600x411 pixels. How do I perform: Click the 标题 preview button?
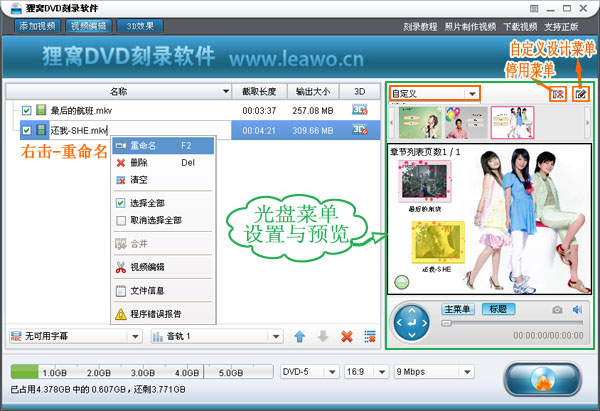498,309
